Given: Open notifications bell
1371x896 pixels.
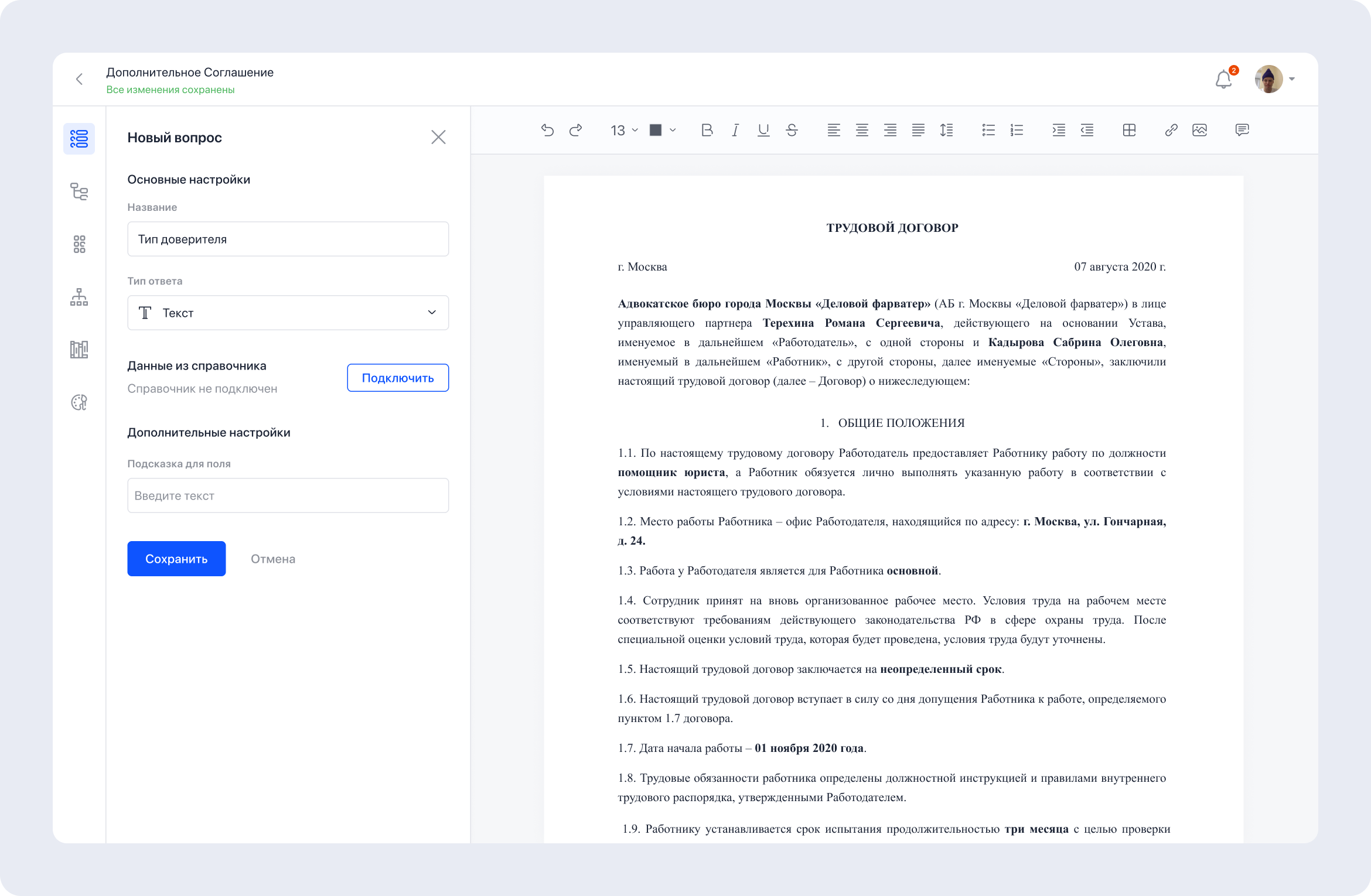Looking at the screenshot, I should tap(1223, 79).
